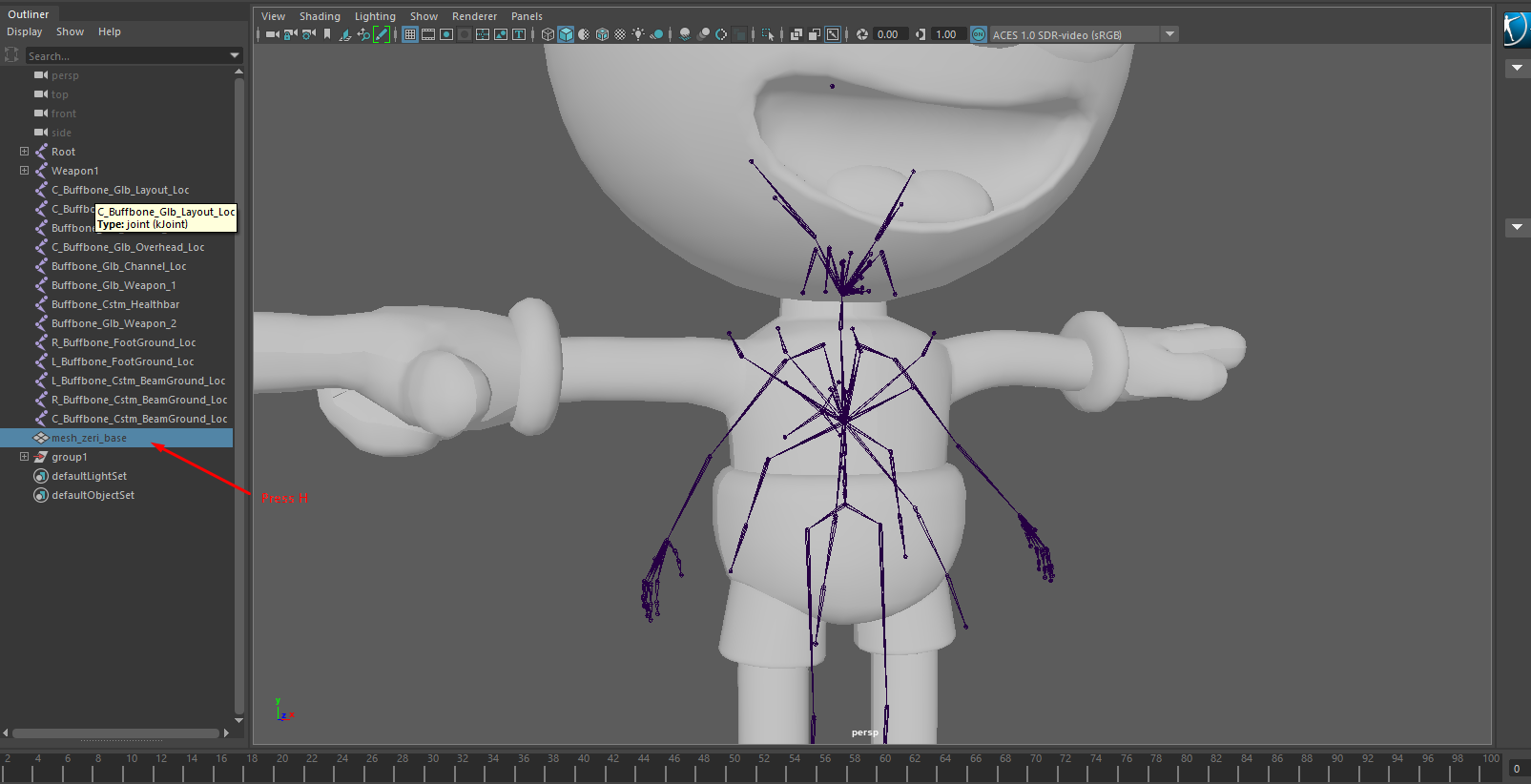The width and height of the screenshot is (1531, 784).
Task: Open the viewport Panels menu
Action: click(x=527, y=16)
